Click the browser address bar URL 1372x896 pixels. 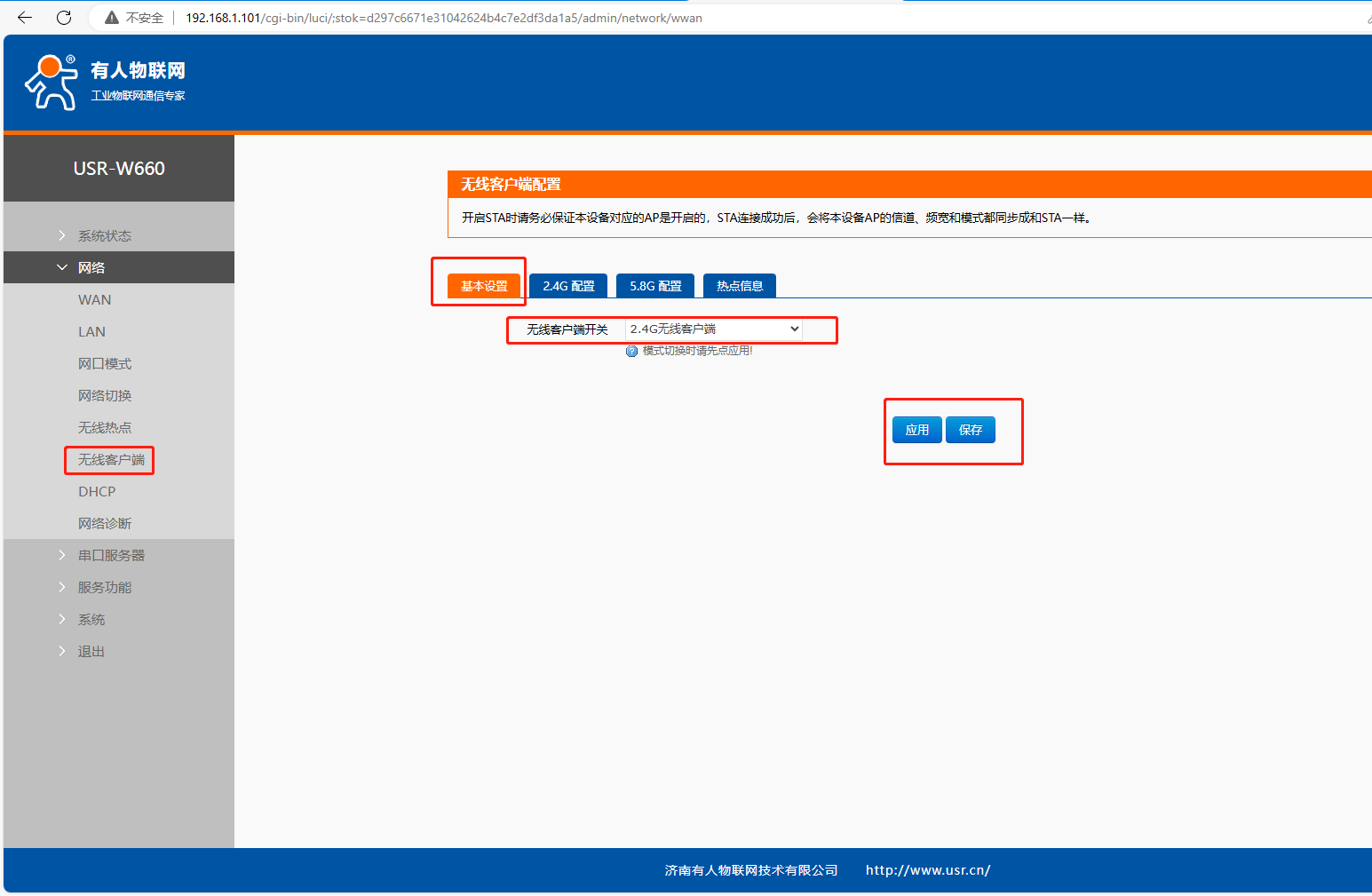[444, 18]
